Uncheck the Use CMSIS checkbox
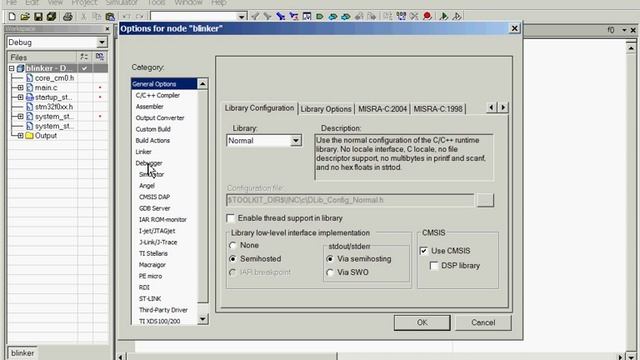640x360 pixels. pyautogui.click(x=424, y=251)
